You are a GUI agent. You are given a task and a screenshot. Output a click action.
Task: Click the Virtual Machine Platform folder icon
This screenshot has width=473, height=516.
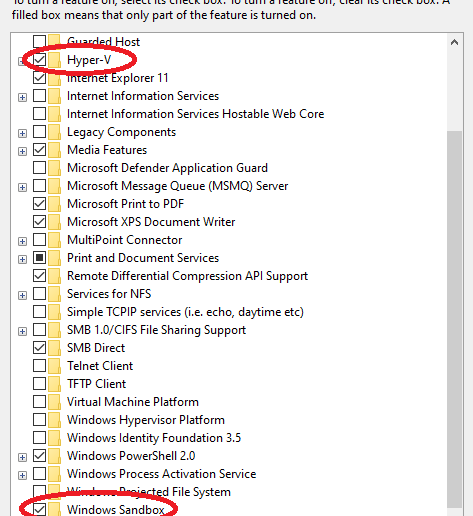click(x=55, y=402)
